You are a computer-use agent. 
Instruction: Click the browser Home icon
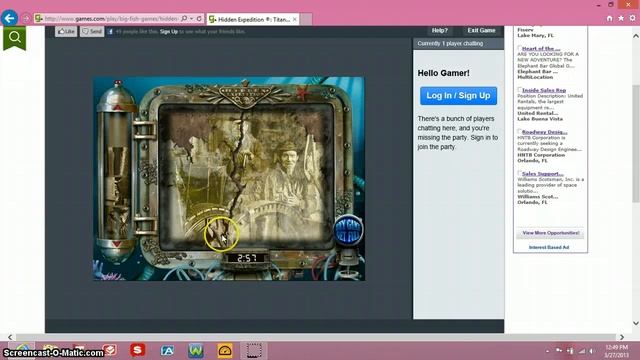(609, 18)
